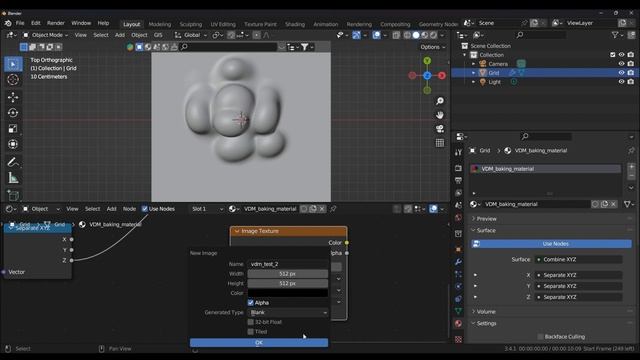Expand Camera item in outliner
This screenshot has height=360, width=640.
(473, 64)
